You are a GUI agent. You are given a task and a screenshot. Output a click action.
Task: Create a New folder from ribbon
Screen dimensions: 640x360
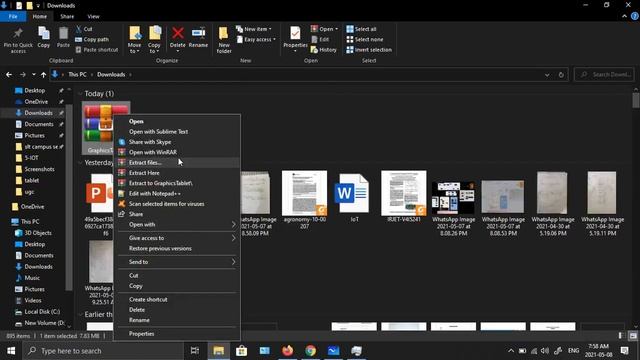click(224, 40)
